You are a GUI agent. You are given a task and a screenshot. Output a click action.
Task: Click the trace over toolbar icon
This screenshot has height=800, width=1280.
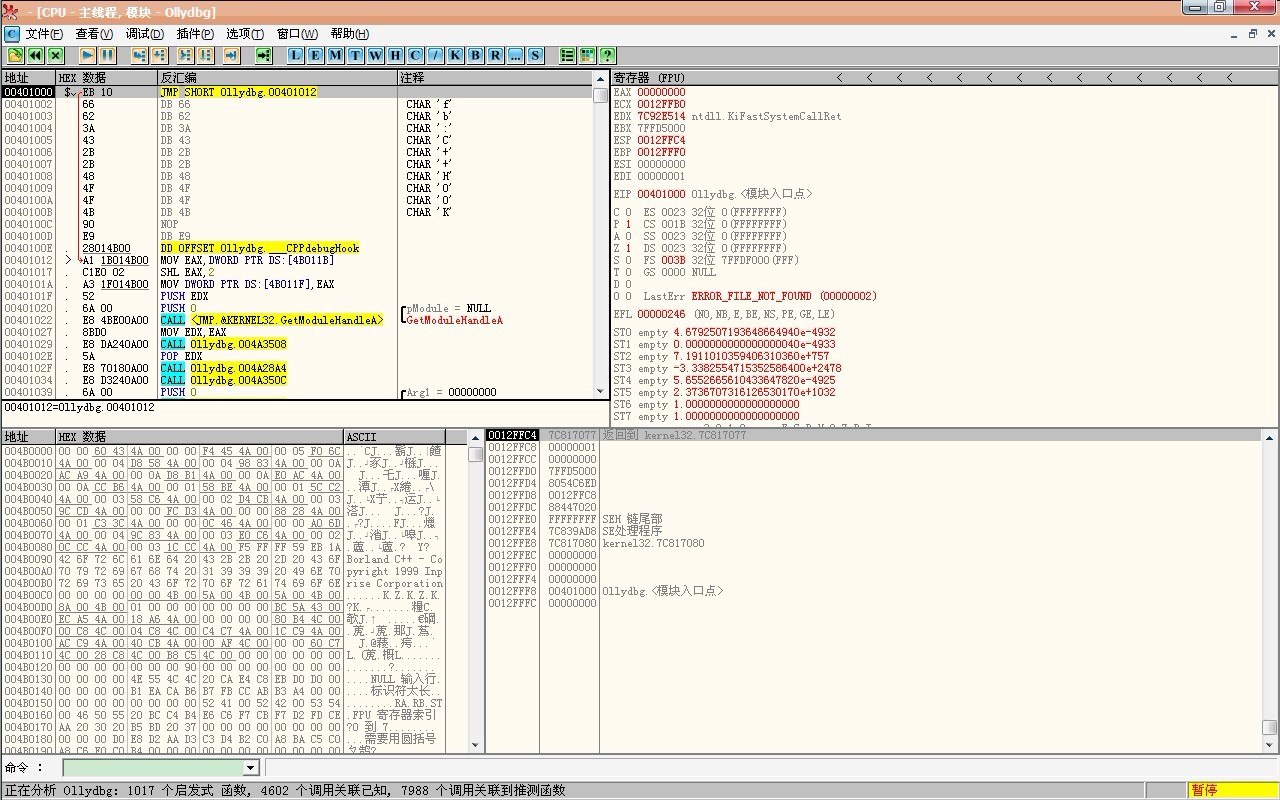[x=207, y=55]
